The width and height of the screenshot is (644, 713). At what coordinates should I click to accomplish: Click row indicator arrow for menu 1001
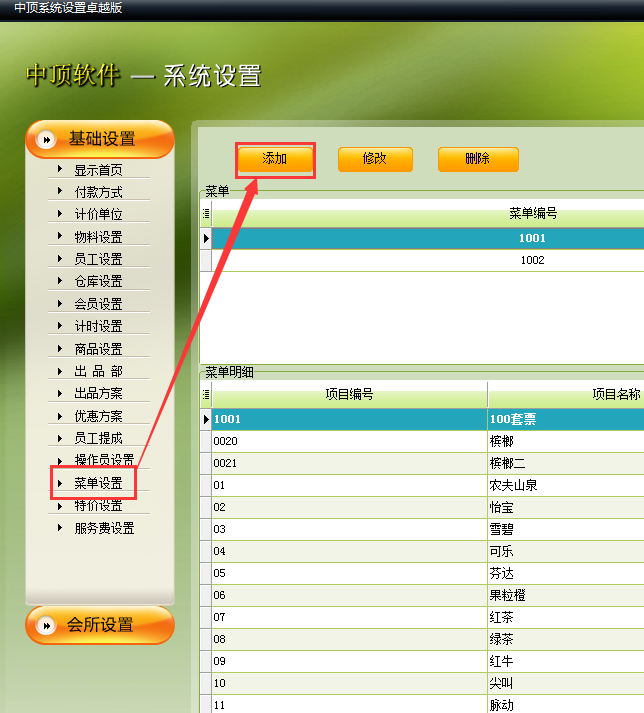click(206, 238)
